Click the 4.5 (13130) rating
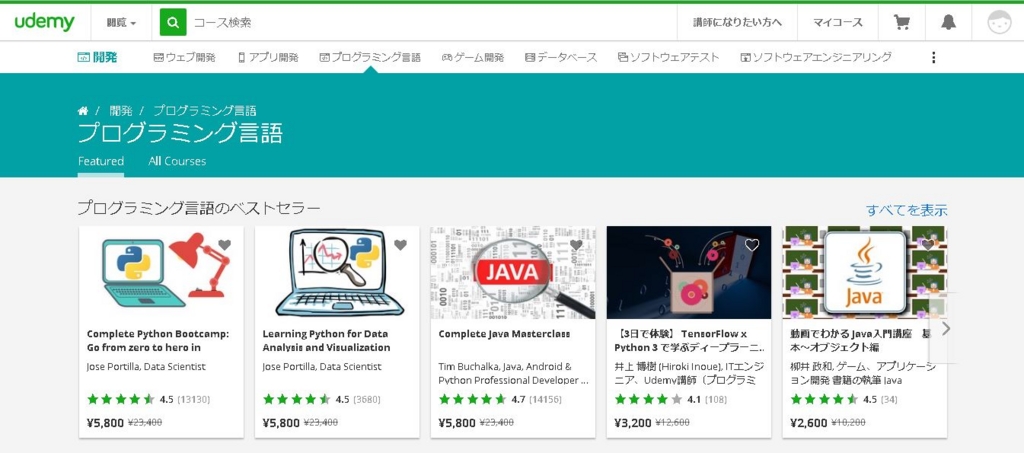1024x453 pixels. (148, 399)
